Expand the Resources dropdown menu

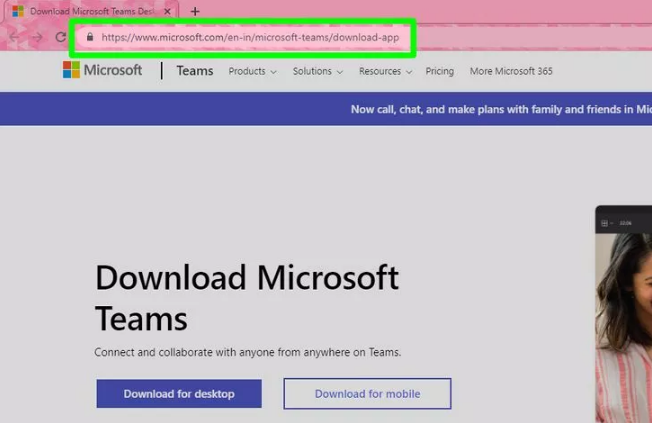point(385,71)
